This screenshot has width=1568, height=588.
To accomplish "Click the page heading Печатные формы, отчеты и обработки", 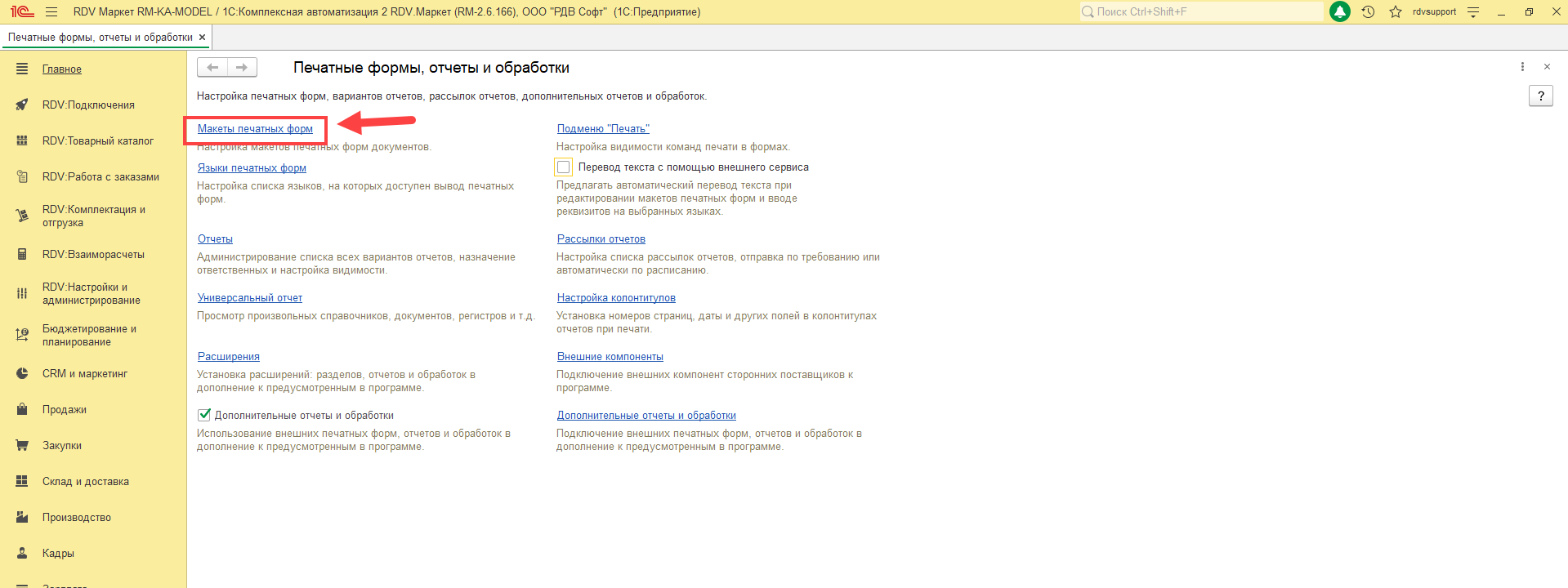I will pyautogui.click(x=431, y=68).
